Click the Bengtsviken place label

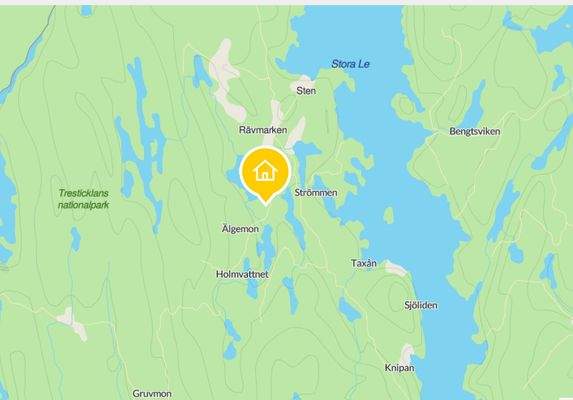(475, 132)
